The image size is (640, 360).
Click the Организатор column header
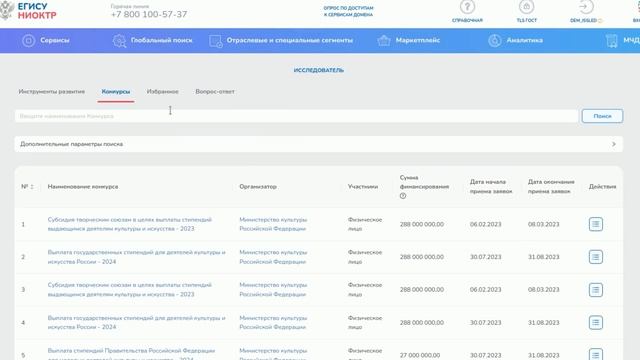(258, 187)
